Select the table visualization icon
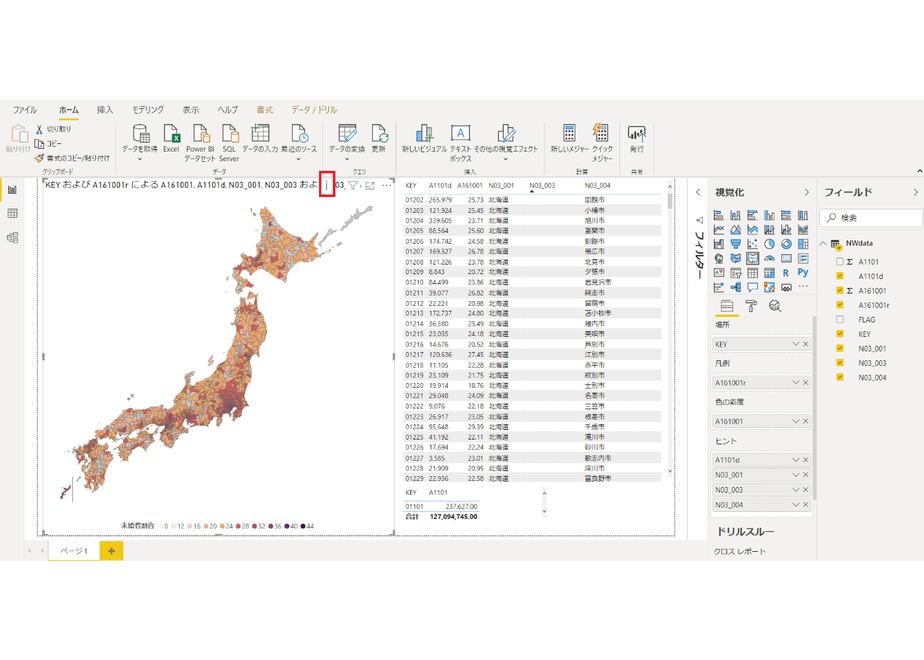Screen dimensions: 924x660 (753, 273)
